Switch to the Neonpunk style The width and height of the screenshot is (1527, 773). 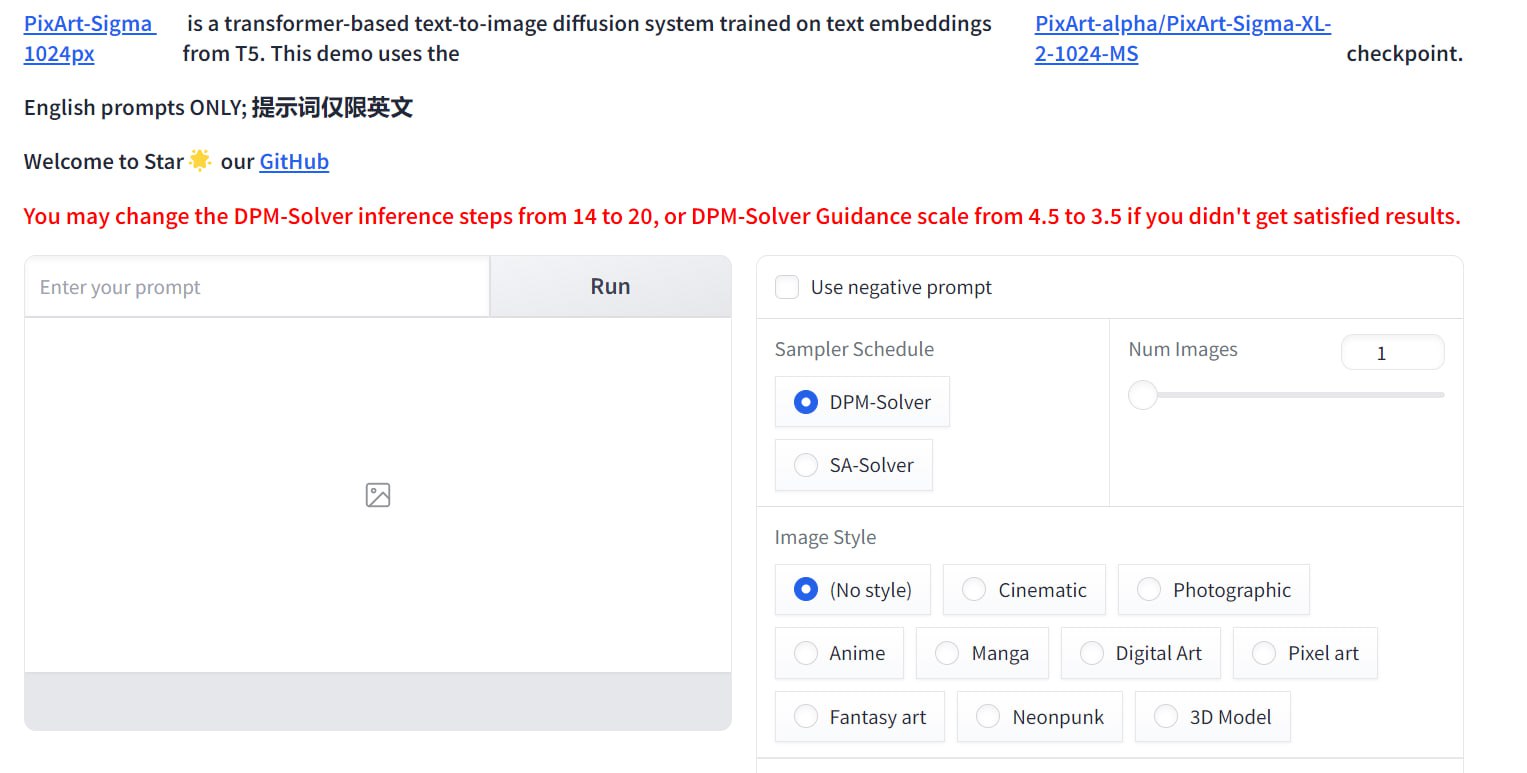click(x=988, y=717)
